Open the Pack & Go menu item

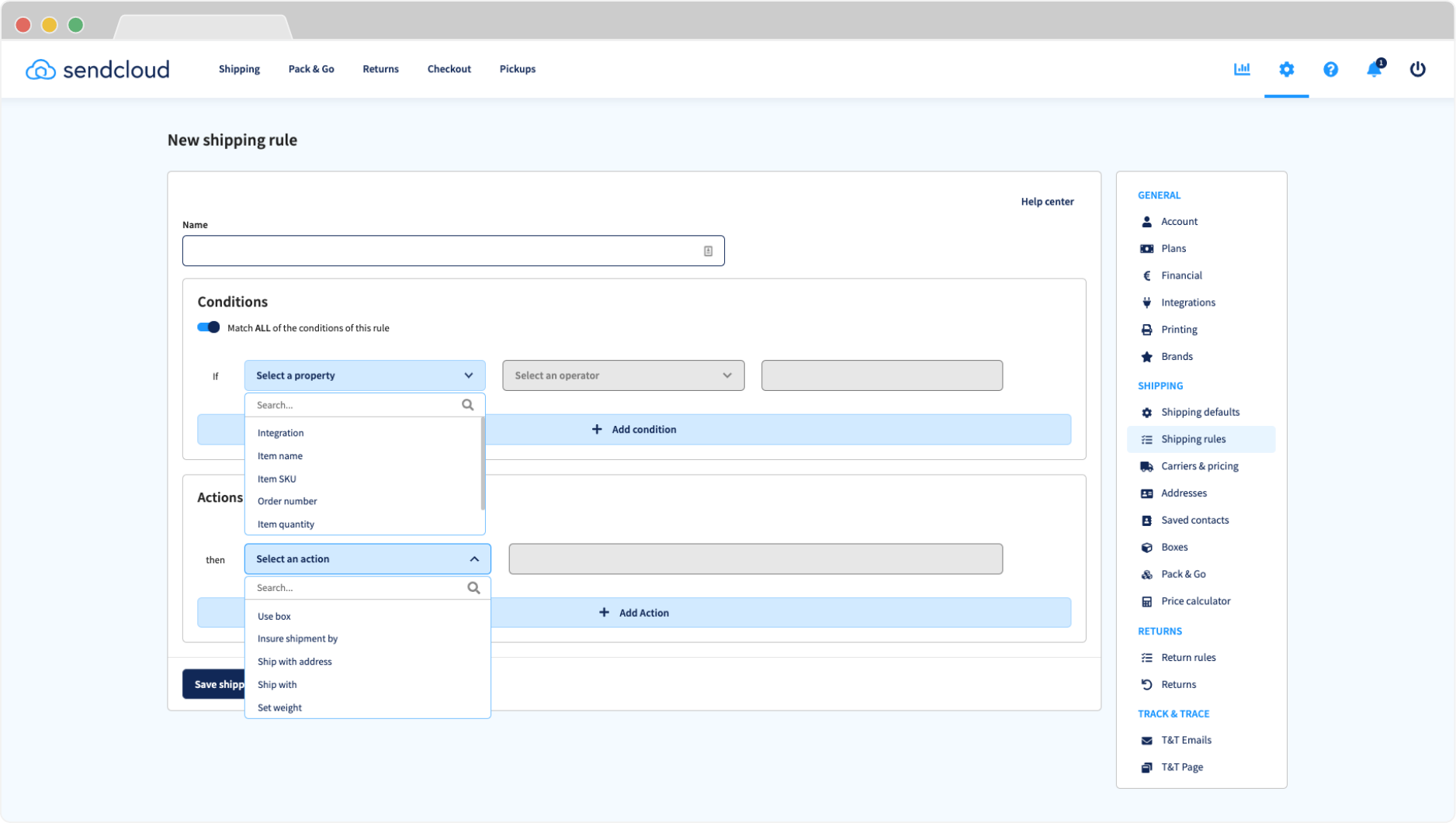point(310,69)
